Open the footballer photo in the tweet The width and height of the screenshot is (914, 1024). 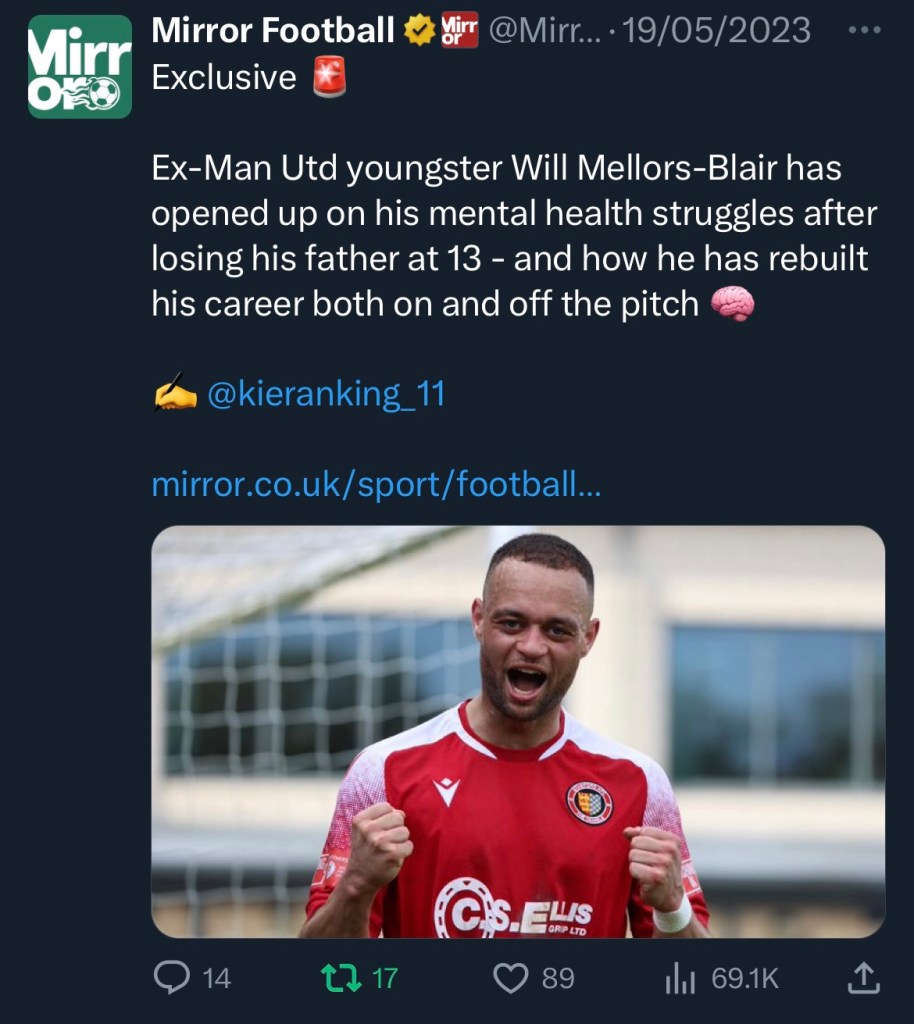point(518,731)
